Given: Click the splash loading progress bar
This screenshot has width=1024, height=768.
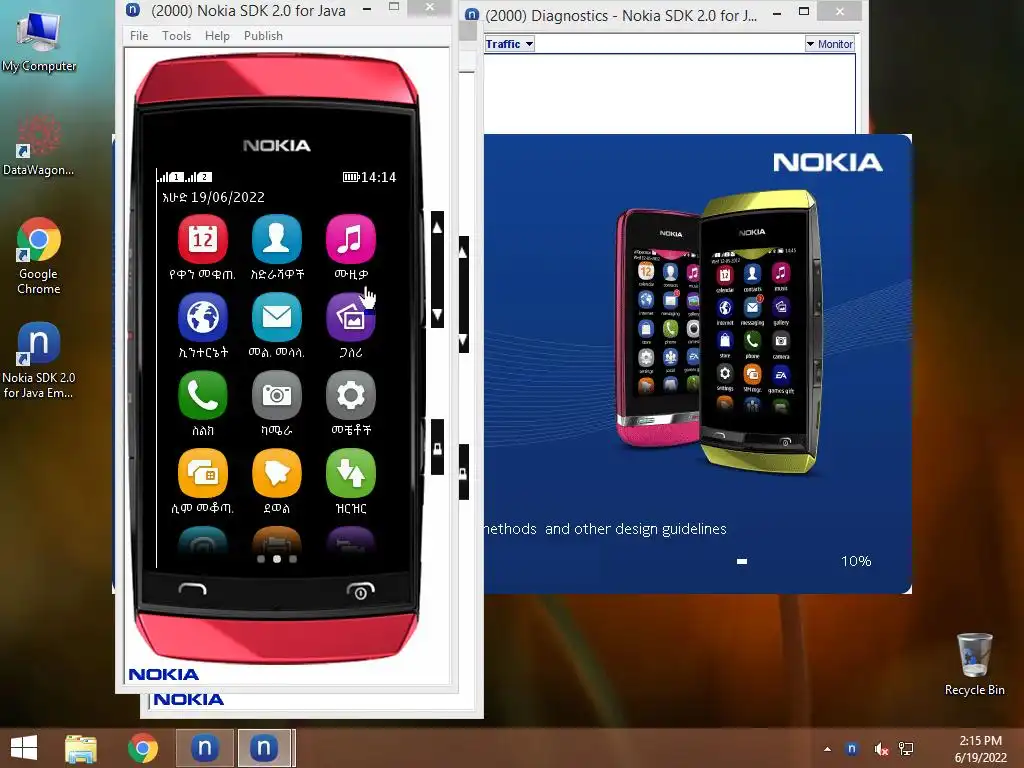Looking at the screenshot, I should click(x=742, y=561).
